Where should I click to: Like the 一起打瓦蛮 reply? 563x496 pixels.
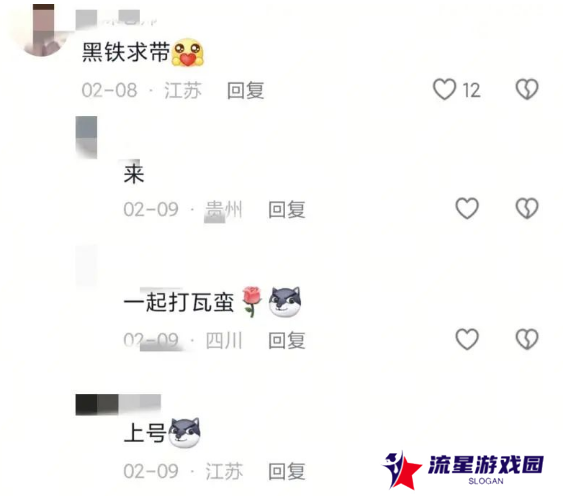point(467,339)
